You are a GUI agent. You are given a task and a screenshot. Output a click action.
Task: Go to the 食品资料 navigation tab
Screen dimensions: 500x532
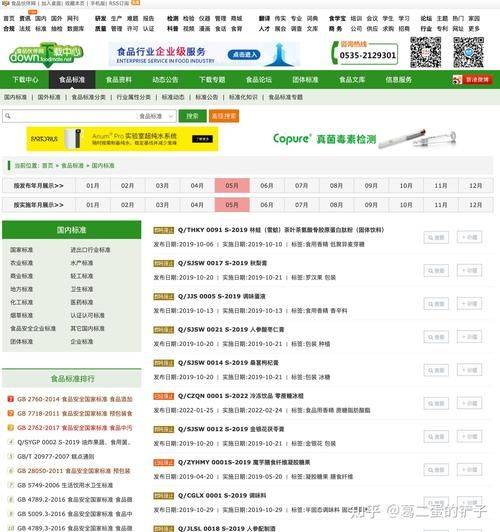point(119,80)
